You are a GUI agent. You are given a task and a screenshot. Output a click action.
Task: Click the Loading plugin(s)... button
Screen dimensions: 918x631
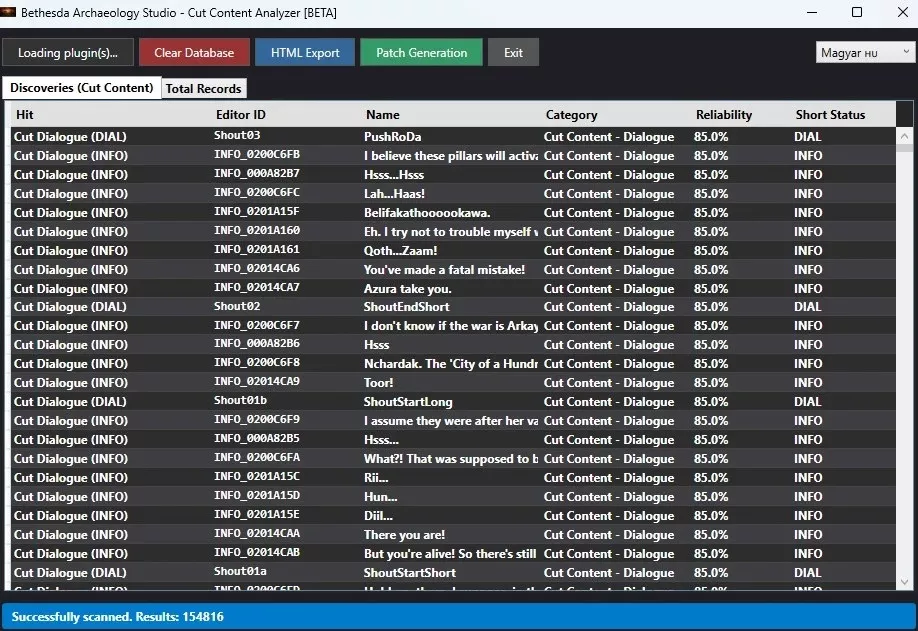pos(68,53)
